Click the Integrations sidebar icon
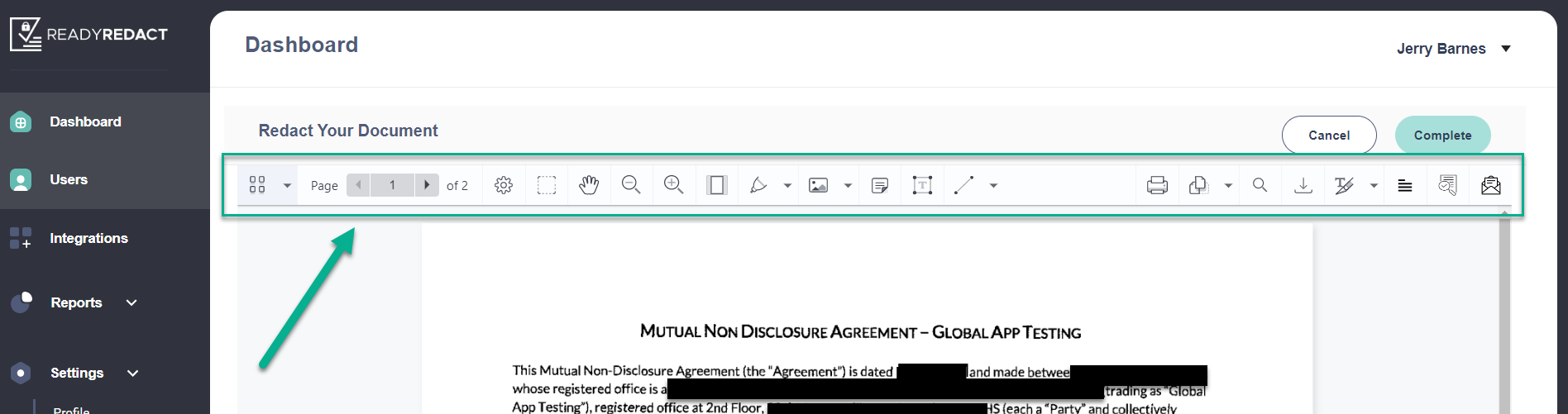This screenshot has width=1568, height=414. click(21, 238)
